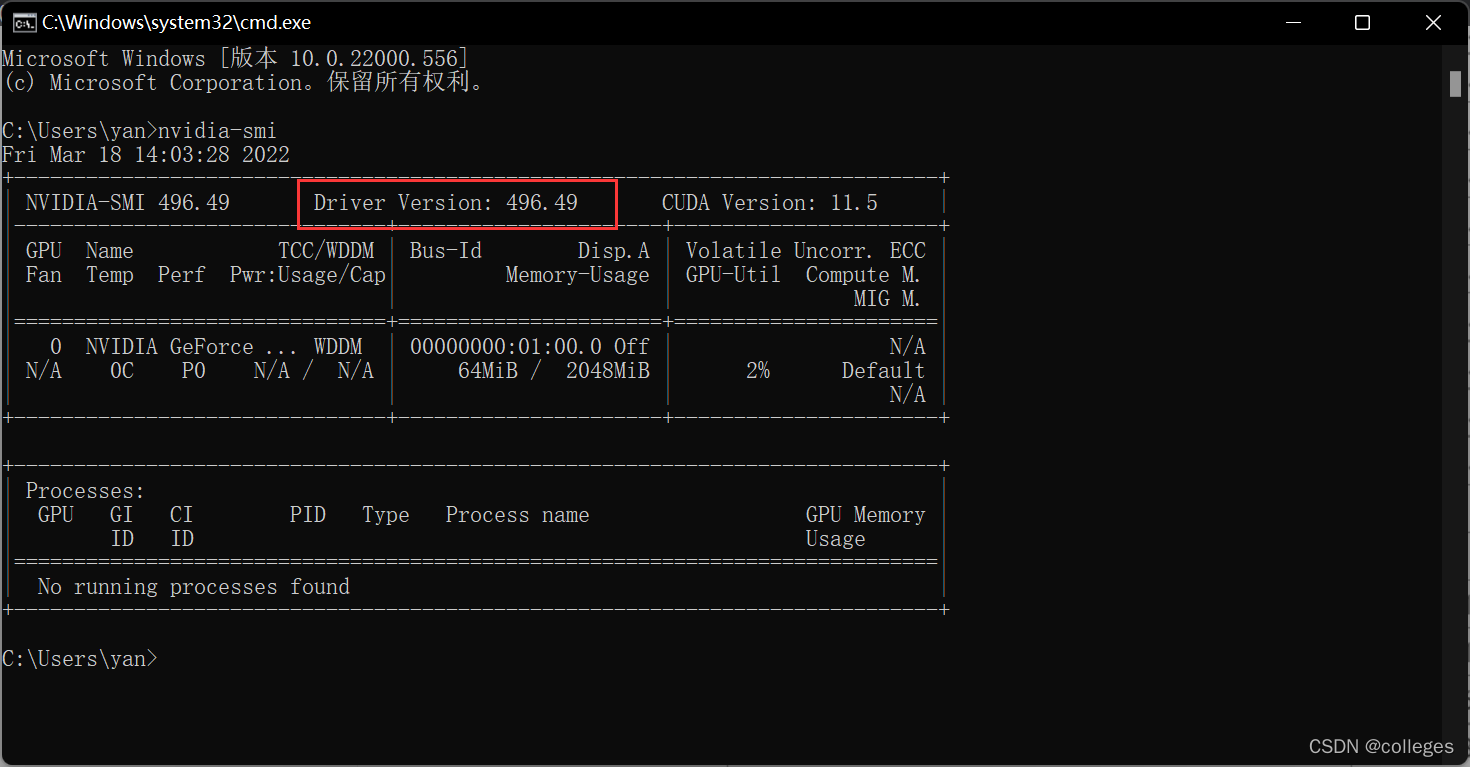Click the 'Processes:' section label
Screen dimensions: 1470x767
point(86,491)
